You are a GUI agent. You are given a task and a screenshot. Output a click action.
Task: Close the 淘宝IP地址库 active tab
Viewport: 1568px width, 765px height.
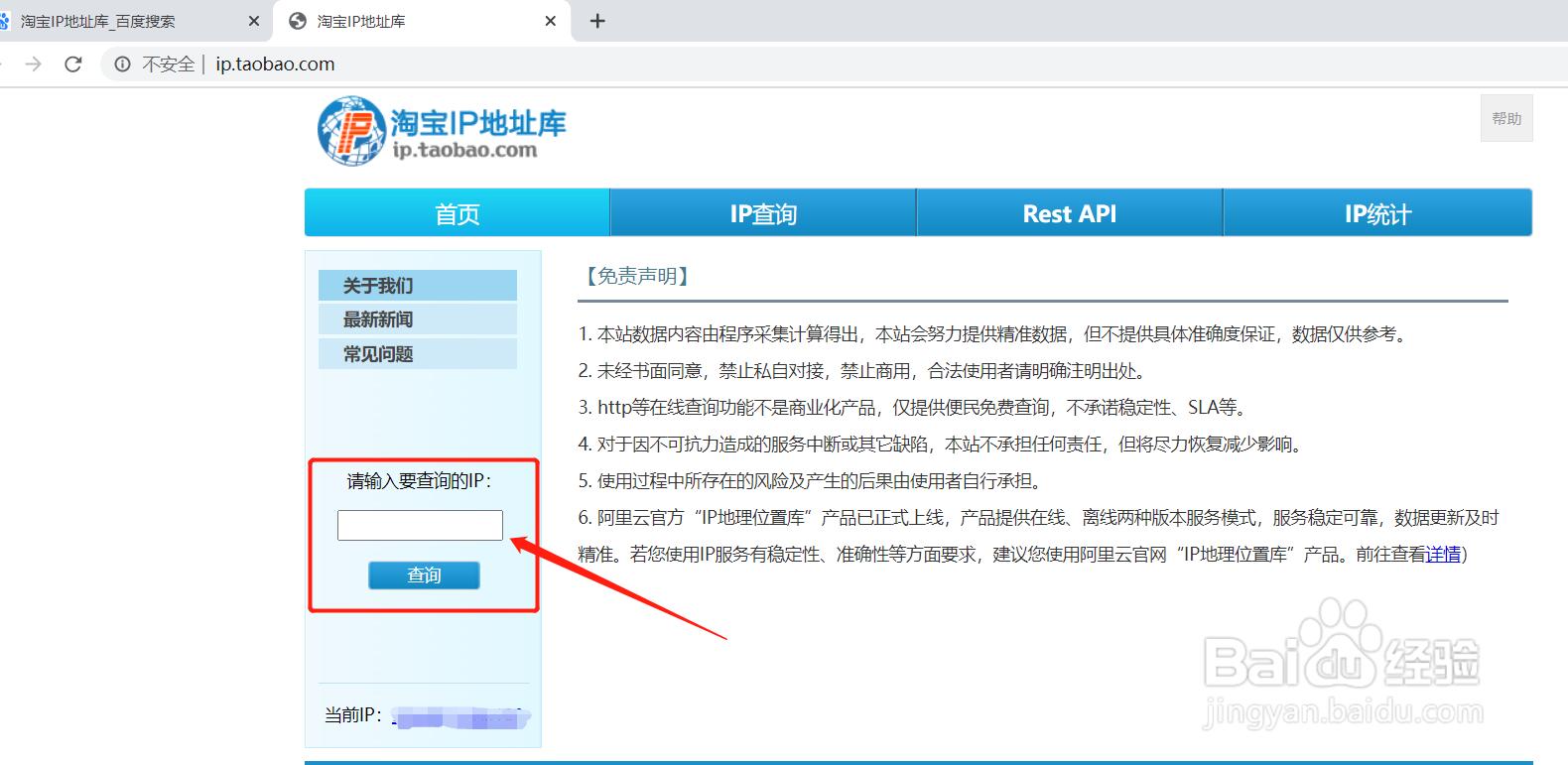coord(551,21)
